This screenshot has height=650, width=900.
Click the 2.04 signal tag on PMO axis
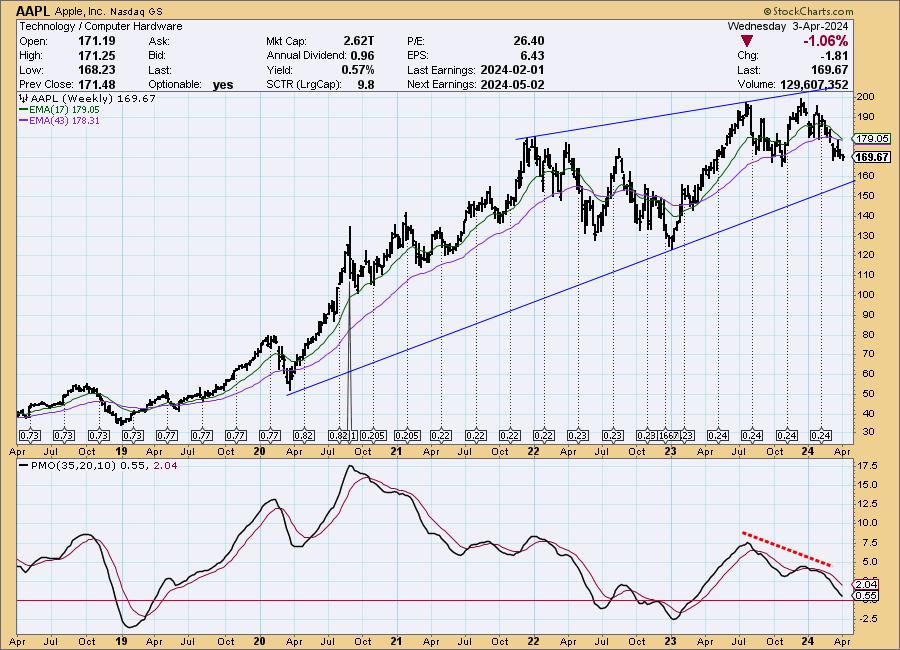click(866, 585)
